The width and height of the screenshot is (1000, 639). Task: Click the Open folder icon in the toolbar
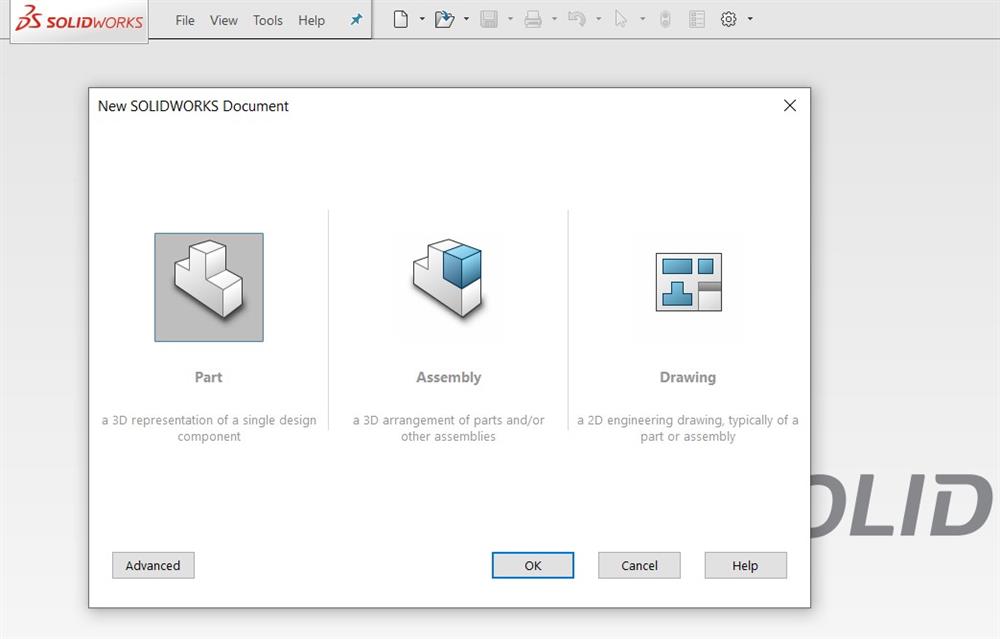click(x=445, y=20)
